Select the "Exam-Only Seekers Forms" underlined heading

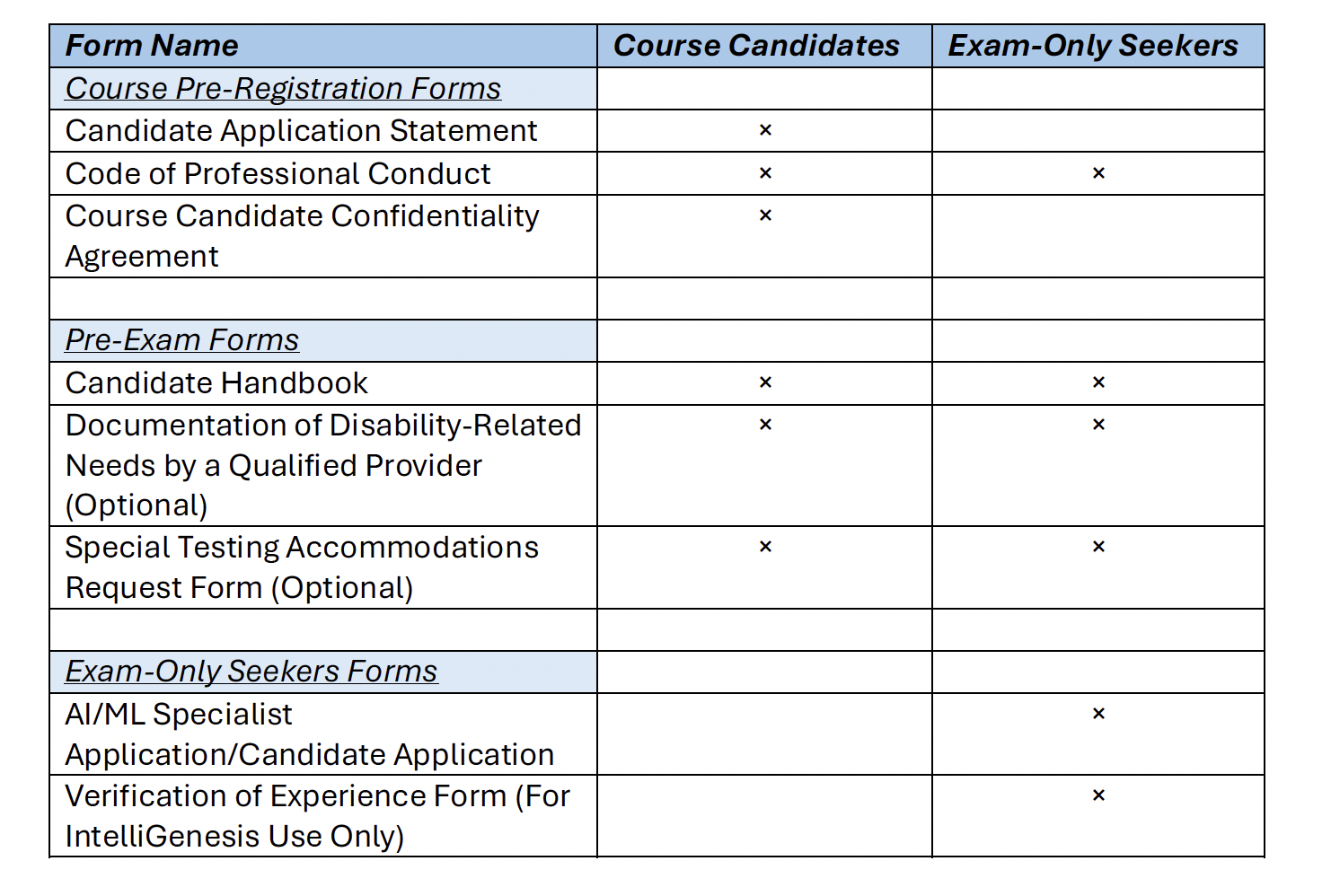tap(251, 672)
